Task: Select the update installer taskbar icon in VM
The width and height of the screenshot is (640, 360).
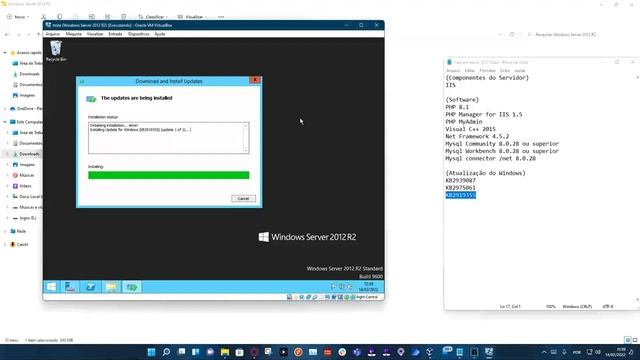Action: (131, 287)
